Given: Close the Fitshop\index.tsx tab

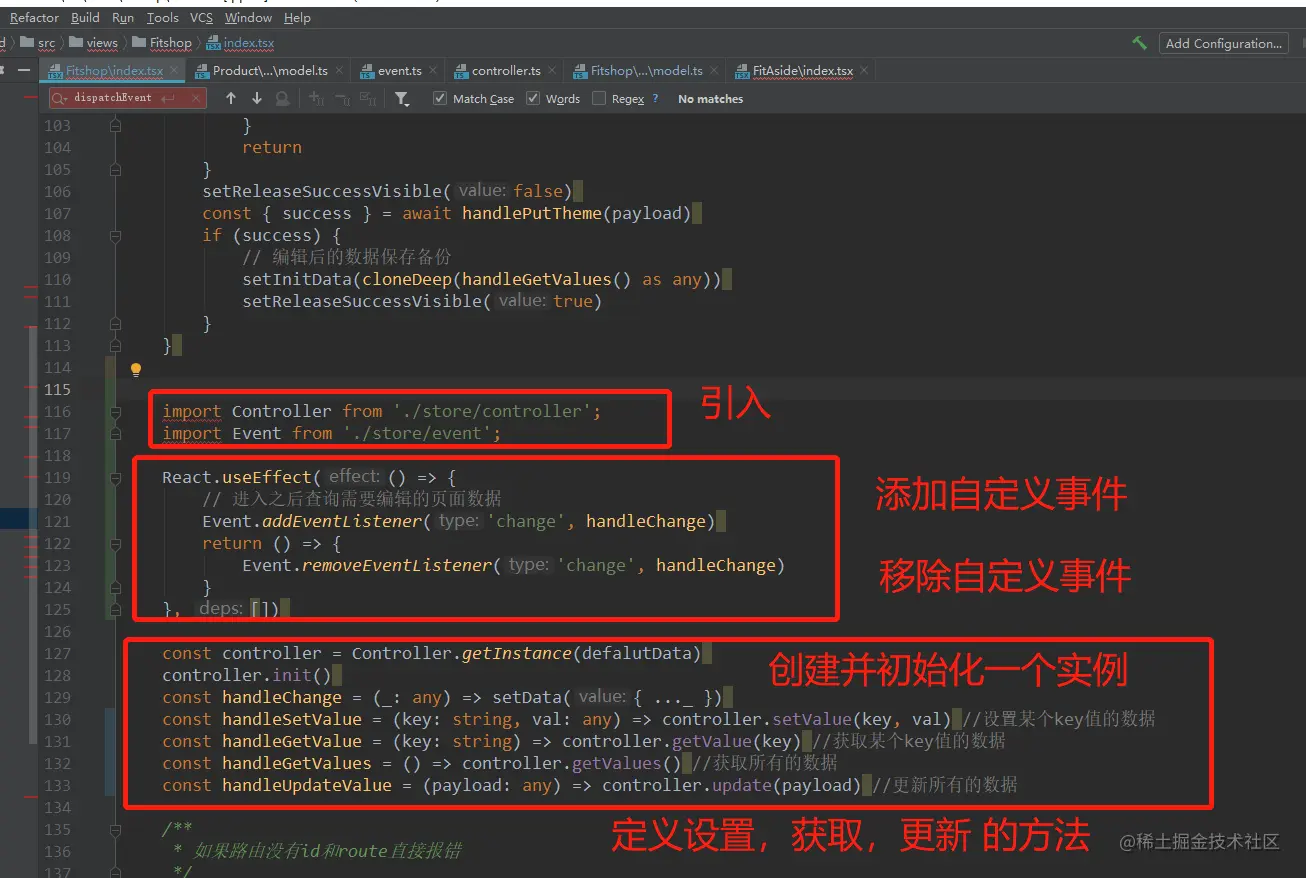Looking at the screenshot, I should 175,71.
